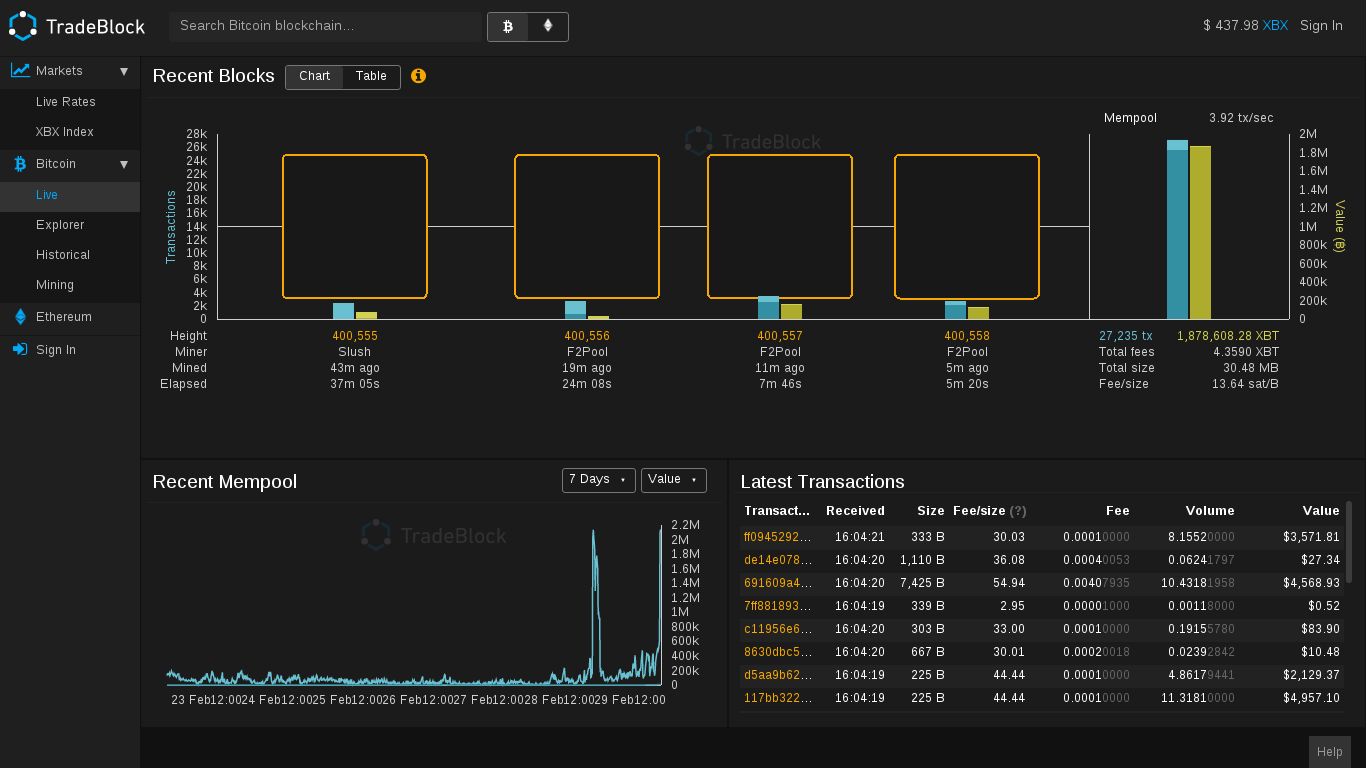Click the 1,878,608.28 XBT mempool value
1366x768 pixels.
1228,337
